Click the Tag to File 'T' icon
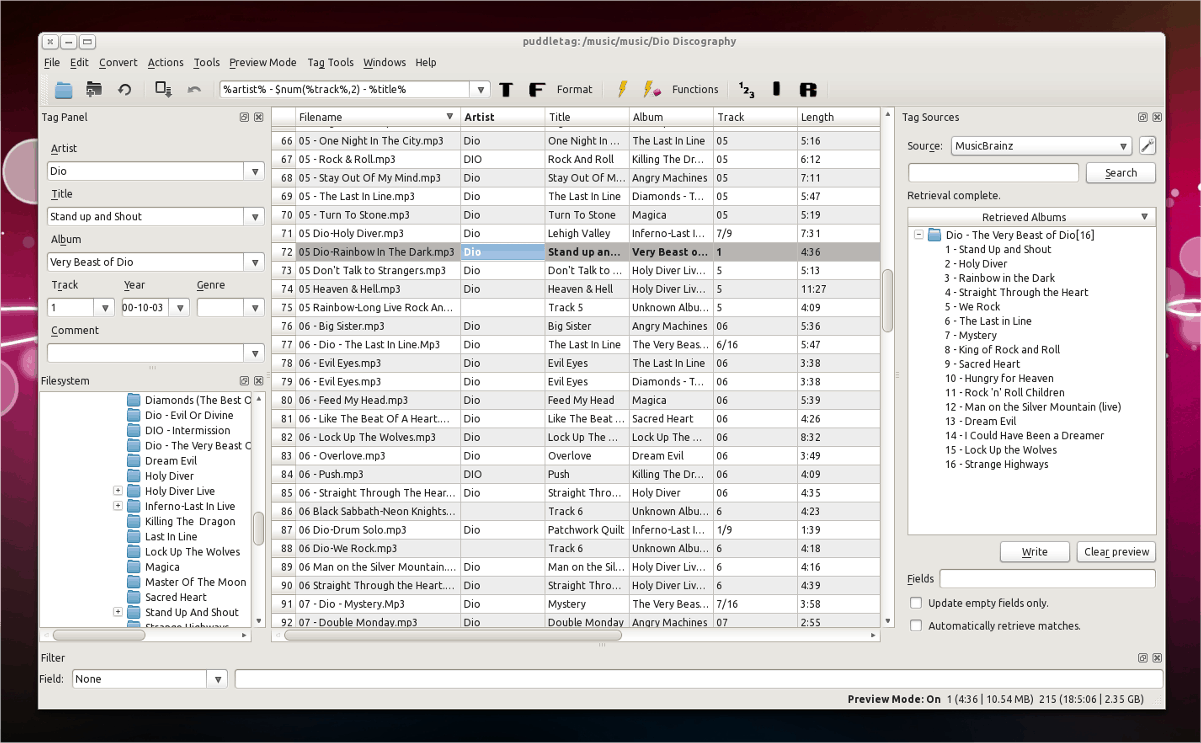The height and width of the screenshot is (743, 1201). [x=506, y=90]
